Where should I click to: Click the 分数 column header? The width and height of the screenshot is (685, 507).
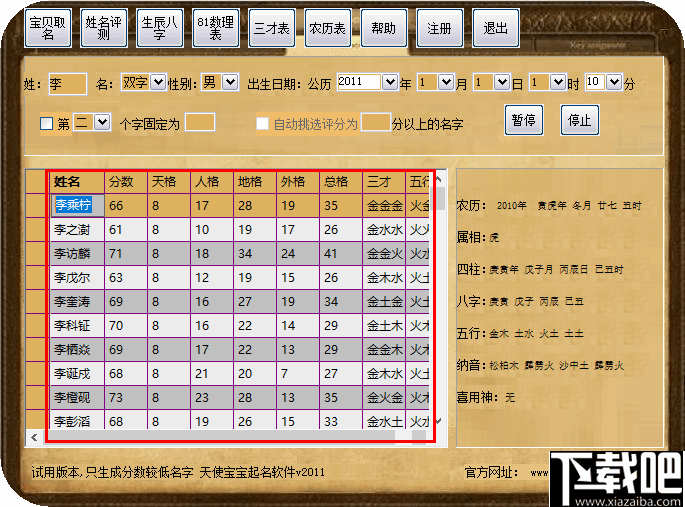click(126, 182)
